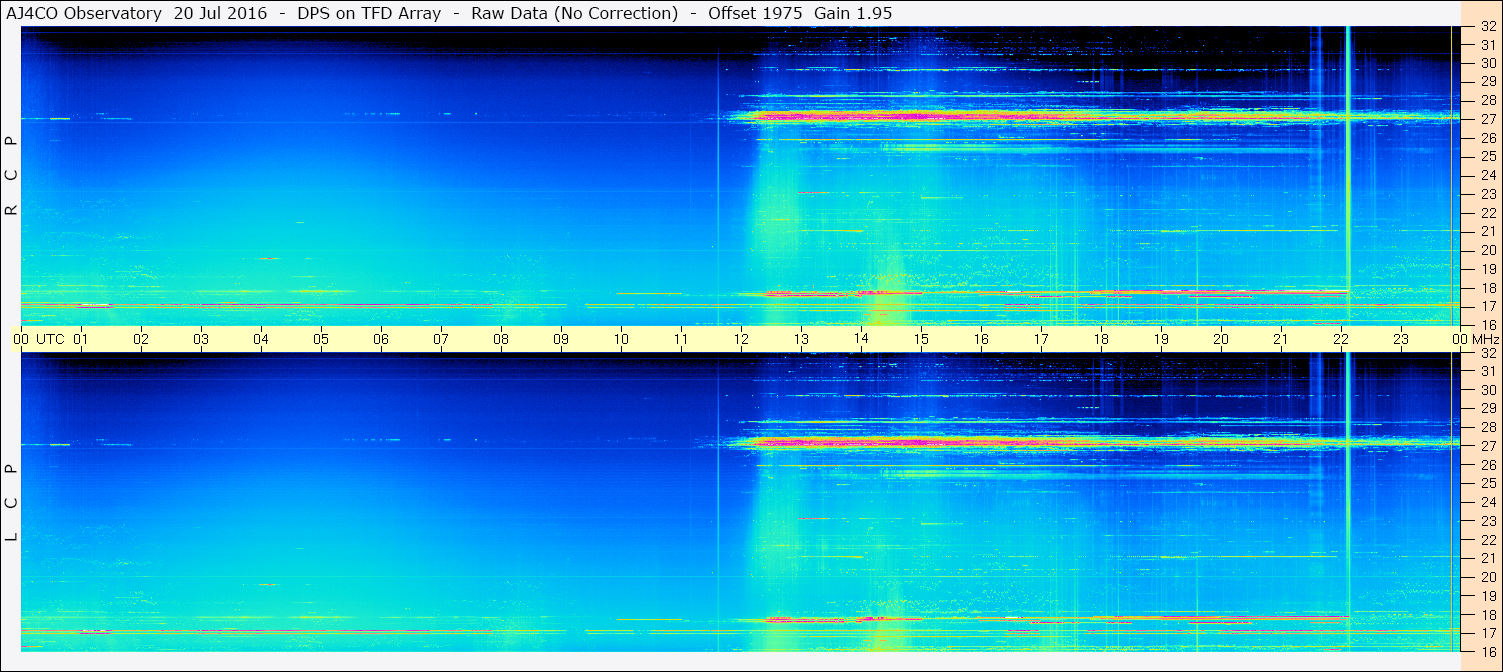Click the 18 MHz tick of the RCP scale
The height and width of the screenshot is (672, 1503).
tap(1487, 287)
